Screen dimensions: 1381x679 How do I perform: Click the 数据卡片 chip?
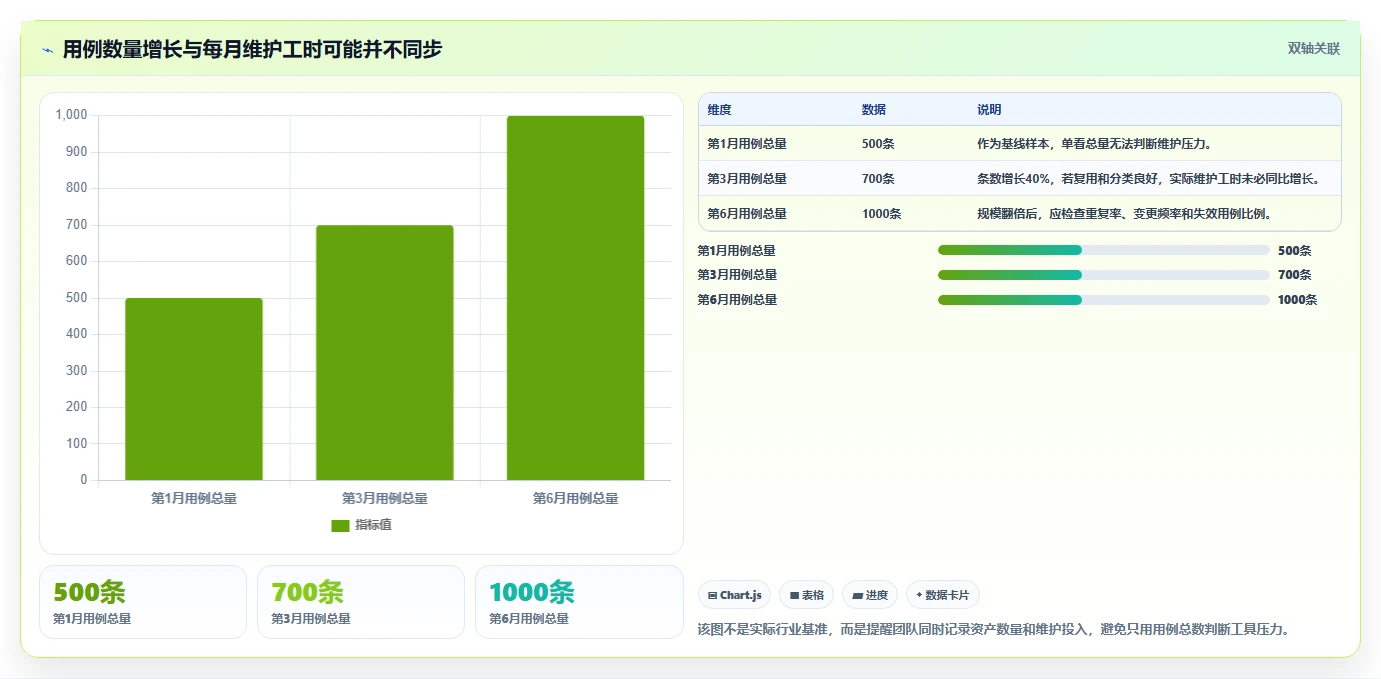(942, 595)
